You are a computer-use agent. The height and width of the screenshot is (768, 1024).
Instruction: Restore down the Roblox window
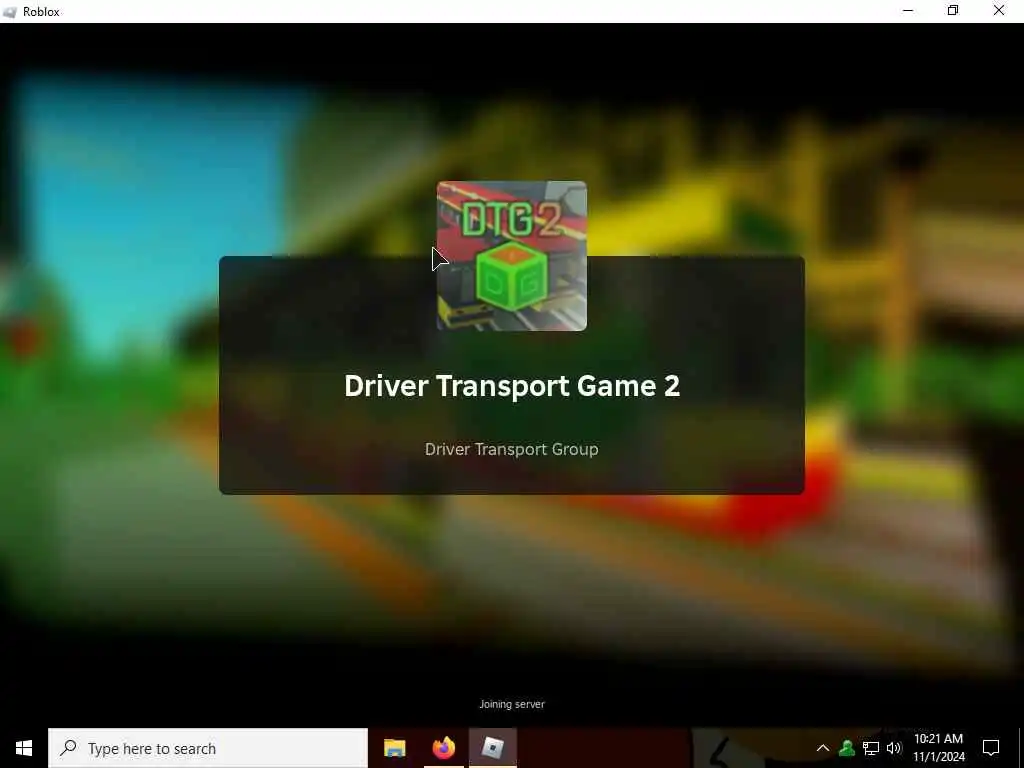[x=953, y=11]
